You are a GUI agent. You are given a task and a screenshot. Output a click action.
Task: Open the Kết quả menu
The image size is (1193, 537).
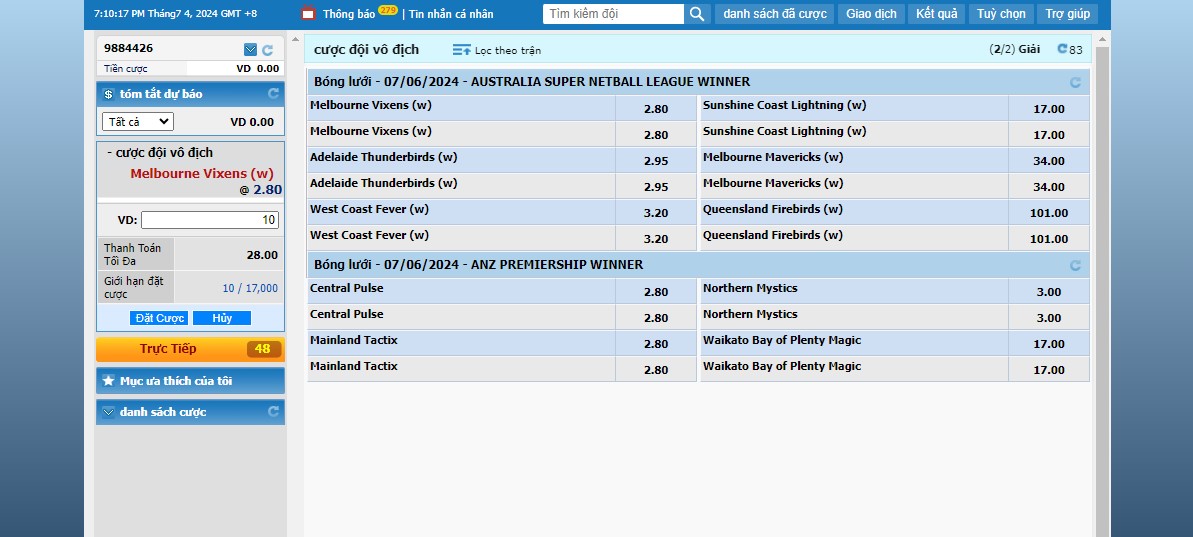click(x=936, y=14)
